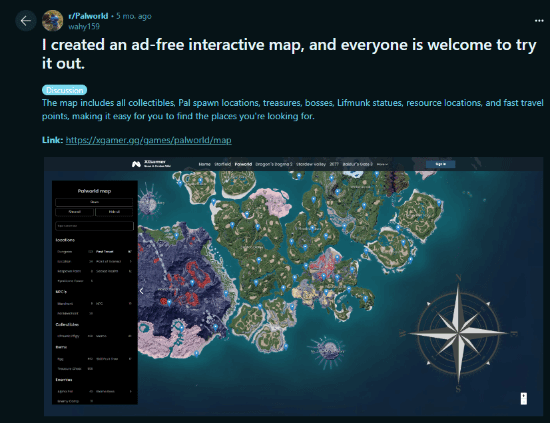Select Stardew Valley in navigation bar
Image resolution: width=550 pixels, height=423 pixels.
coord(311,164)
